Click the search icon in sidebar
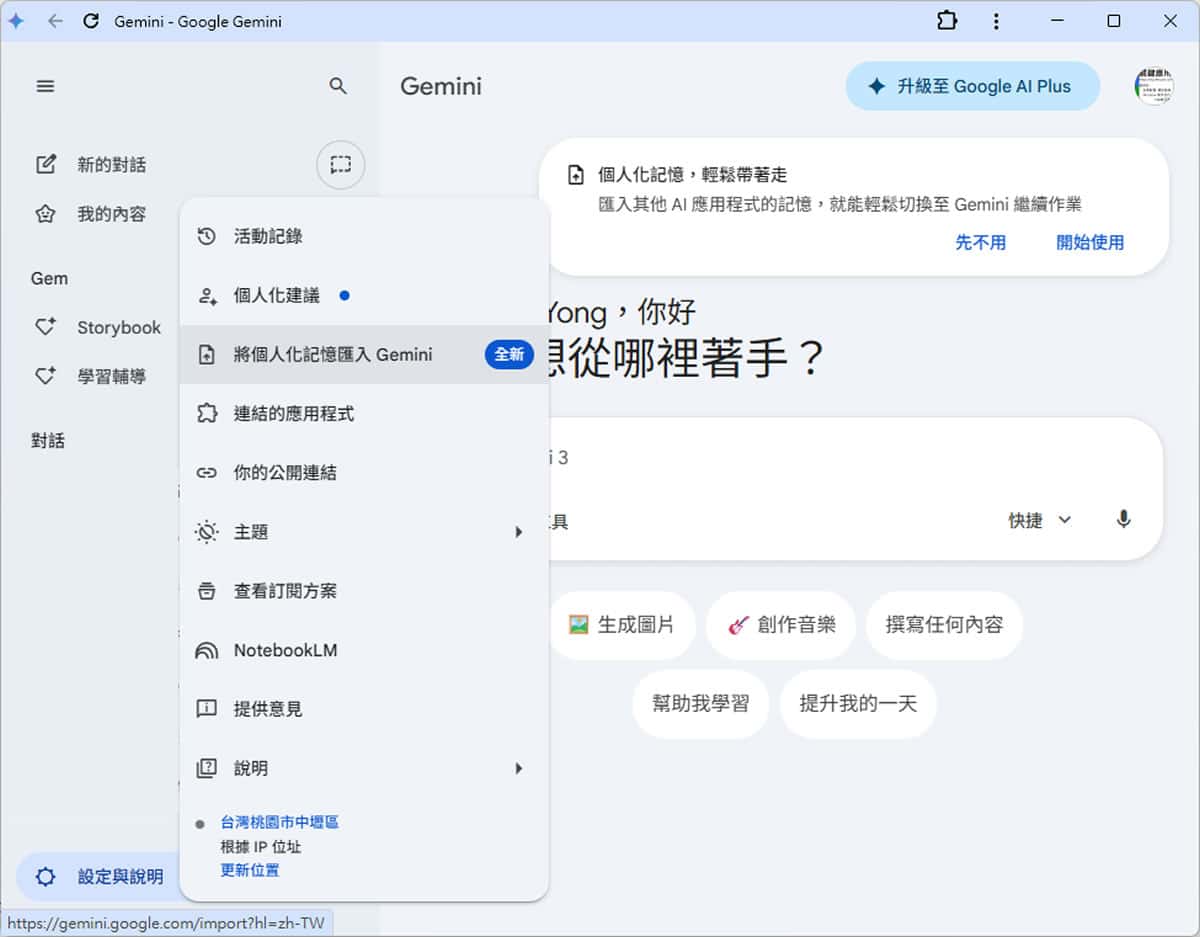1200x937 pixels. click(x=338, y=86)
